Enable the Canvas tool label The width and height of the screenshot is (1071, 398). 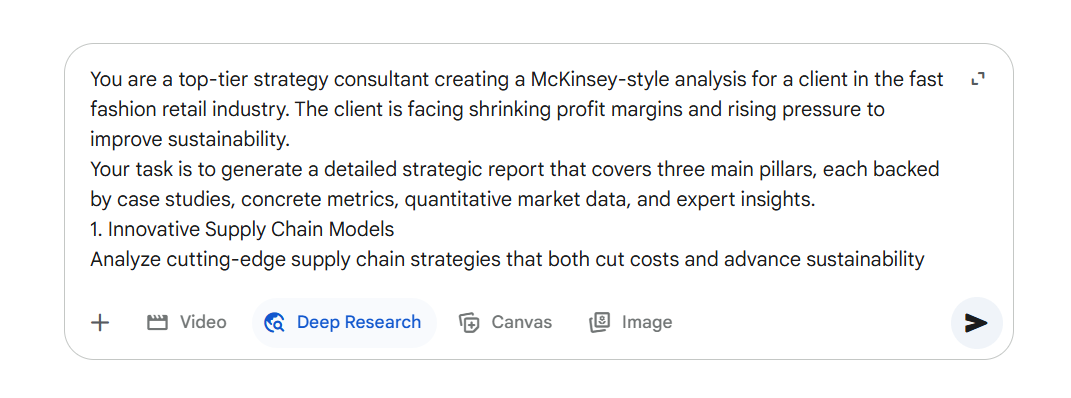[x=522, y=322]
